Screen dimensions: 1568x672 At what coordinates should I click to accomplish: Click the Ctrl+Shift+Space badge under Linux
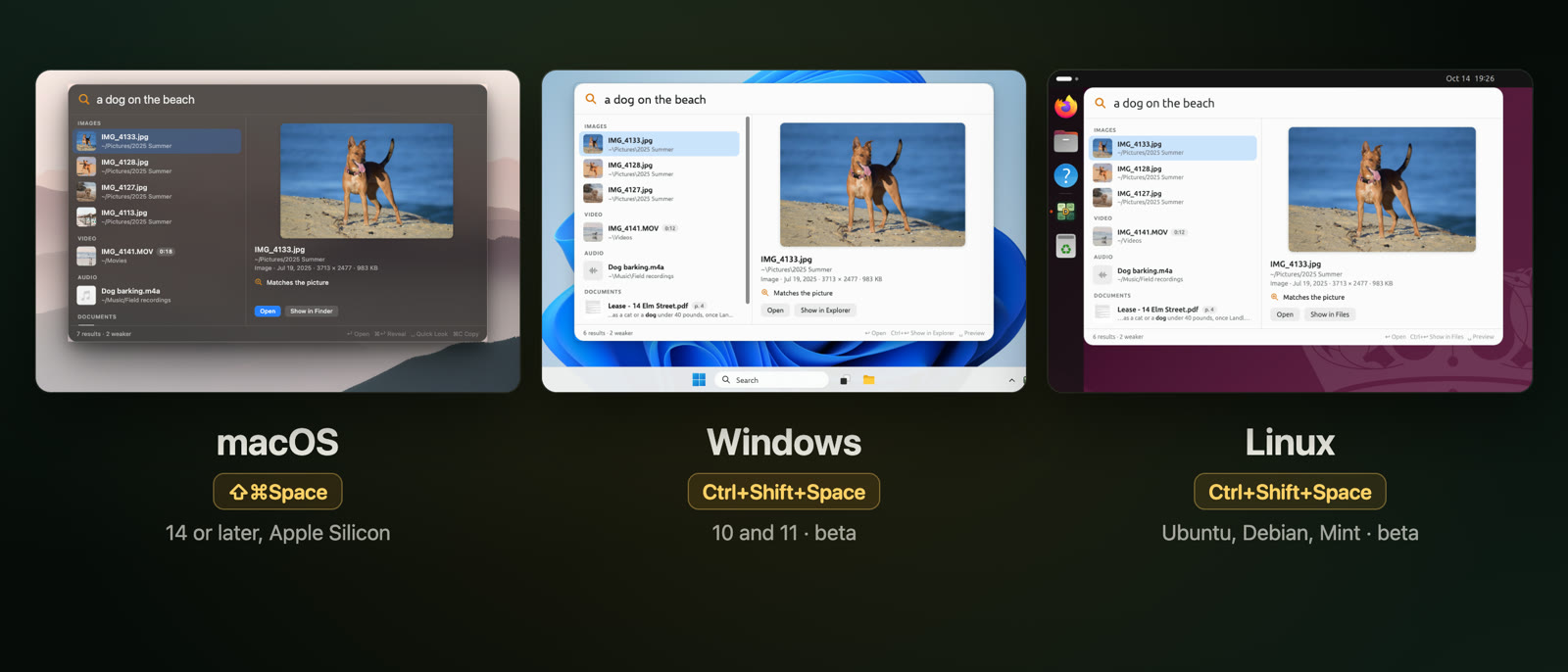tap(1290, 492)
